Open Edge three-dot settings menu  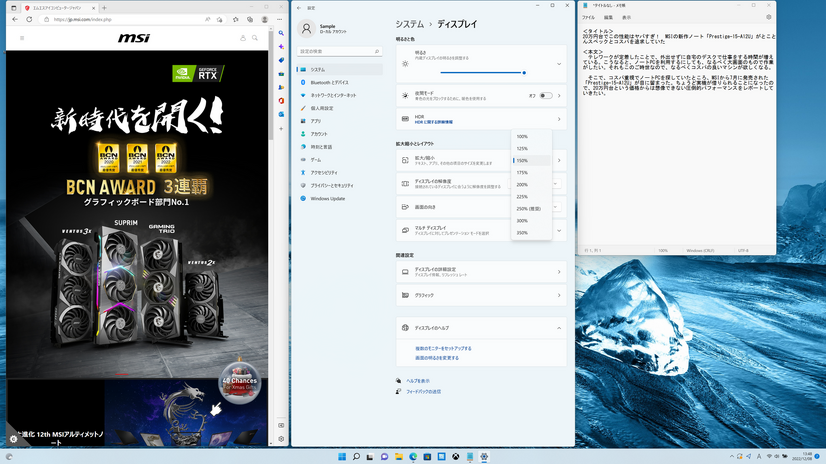point(279,19)
